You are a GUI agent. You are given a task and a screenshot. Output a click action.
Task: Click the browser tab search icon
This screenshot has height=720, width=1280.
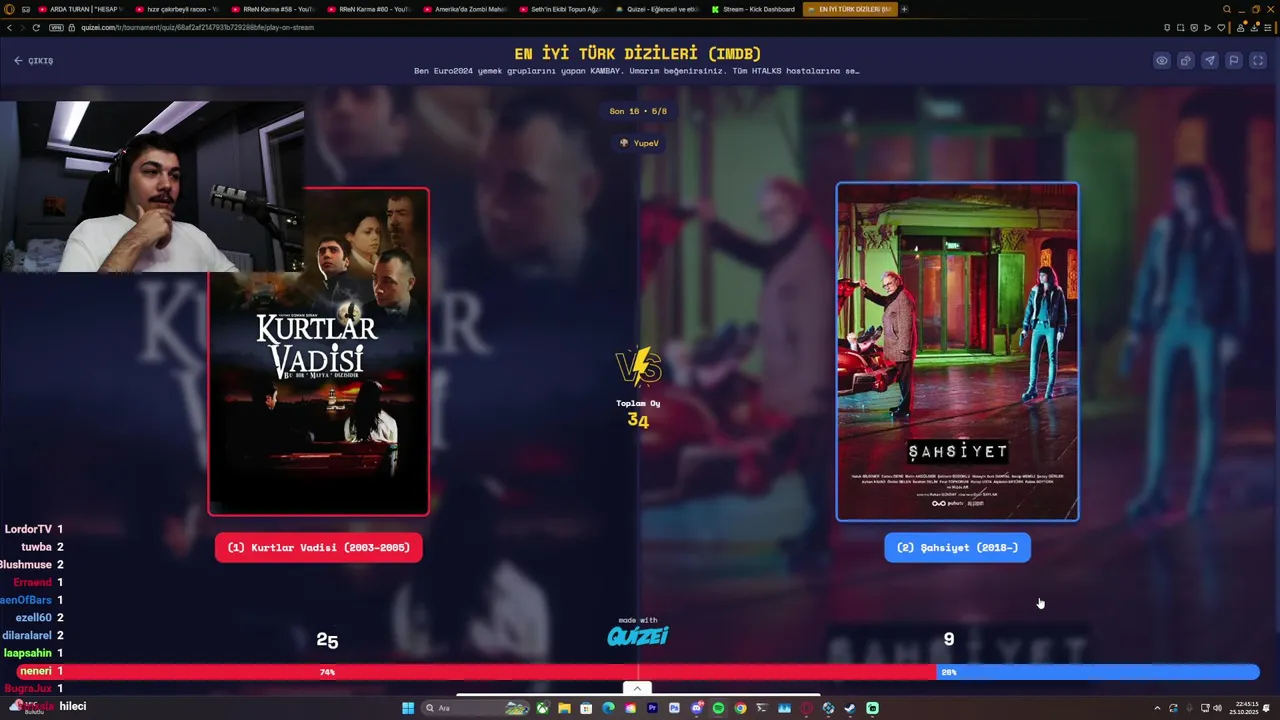click(1227, 9)
